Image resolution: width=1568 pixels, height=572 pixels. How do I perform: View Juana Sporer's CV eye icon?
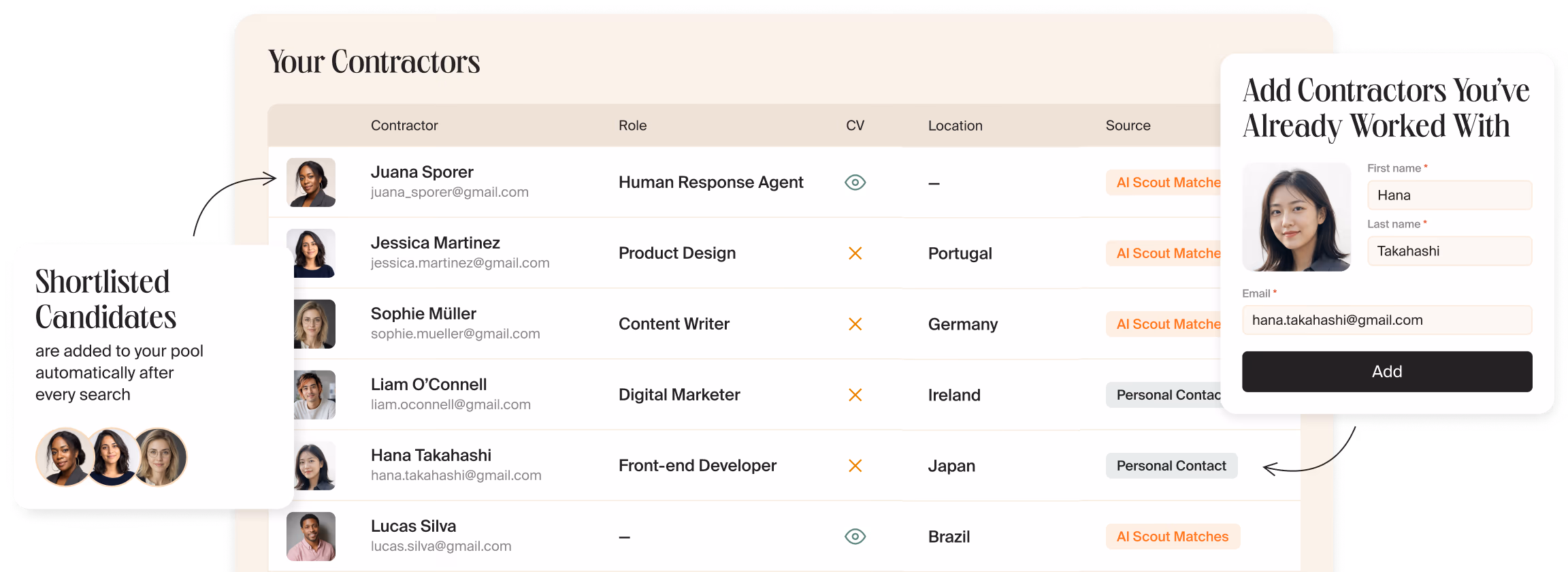855,182
